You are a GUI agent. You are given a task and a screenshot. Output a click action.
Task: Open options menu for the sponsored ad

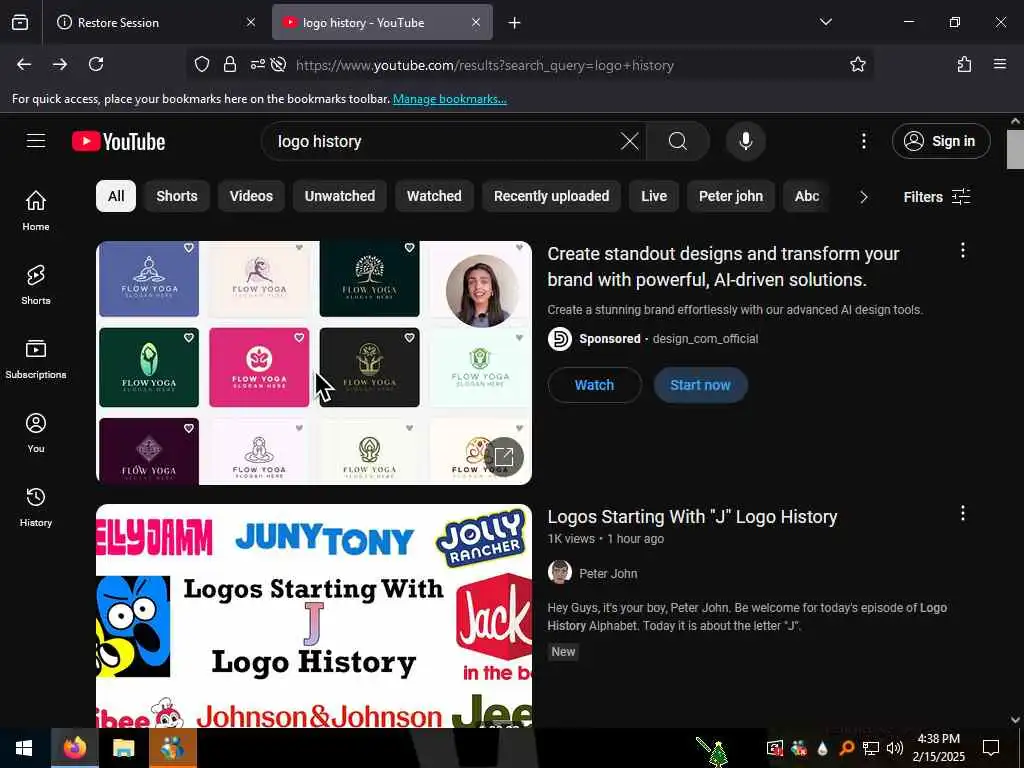tap(963, 250)
